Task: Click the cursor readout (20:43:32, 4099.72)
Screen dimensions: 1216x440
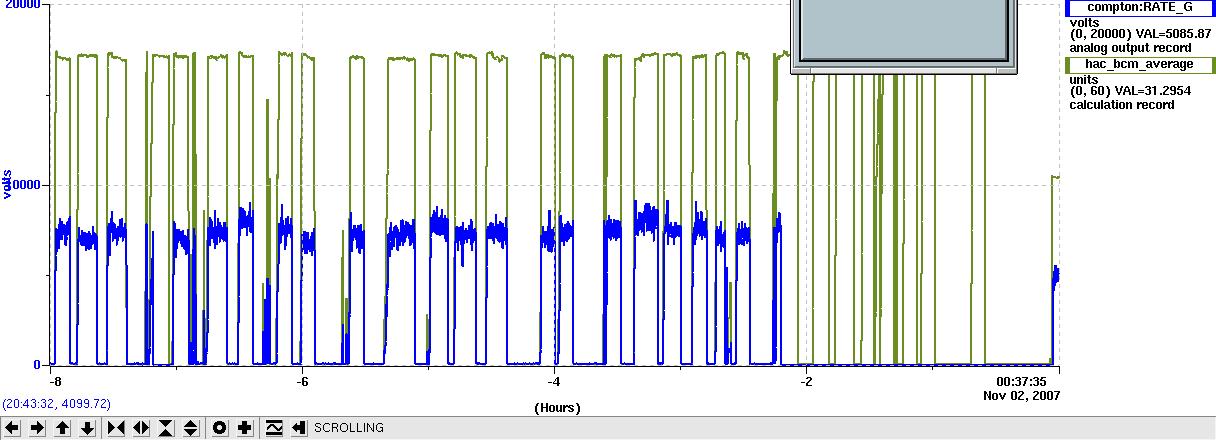Action: [x=56, y=404]
